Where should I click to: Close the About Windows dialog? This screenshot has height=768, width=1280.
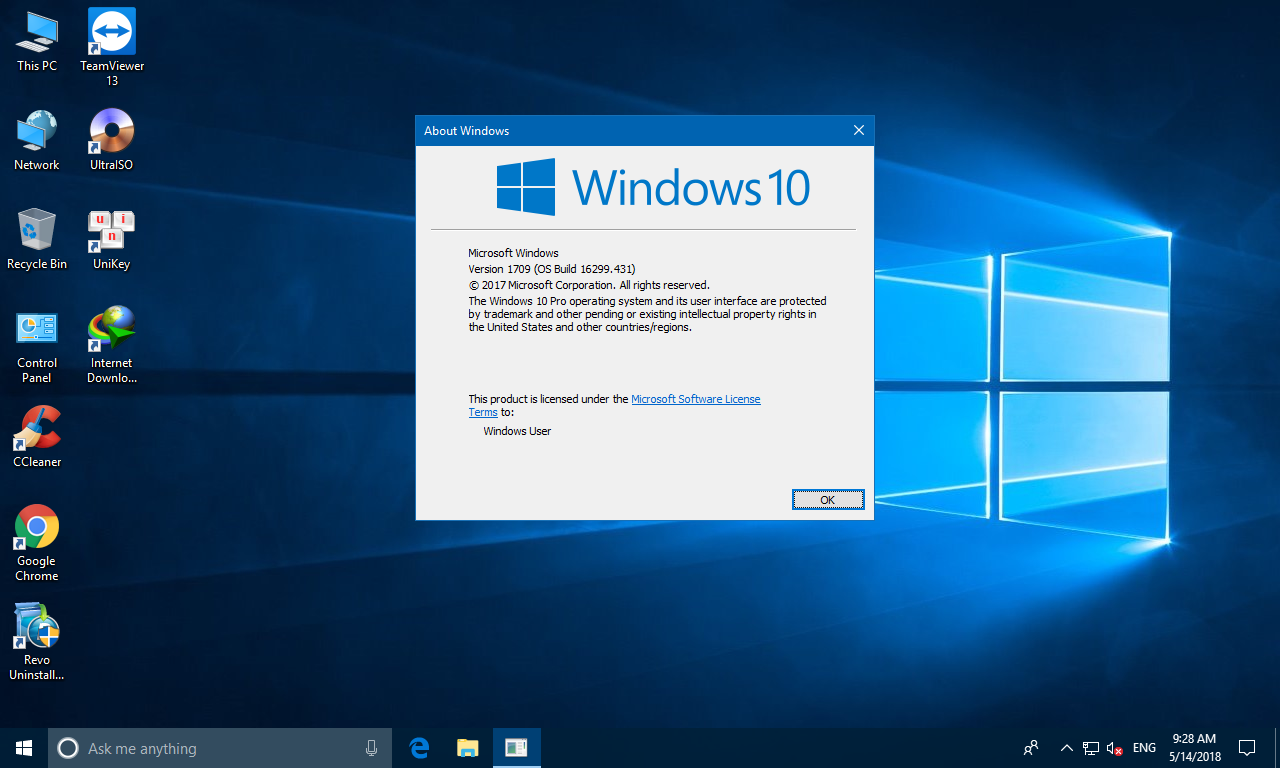pos(858,130)
